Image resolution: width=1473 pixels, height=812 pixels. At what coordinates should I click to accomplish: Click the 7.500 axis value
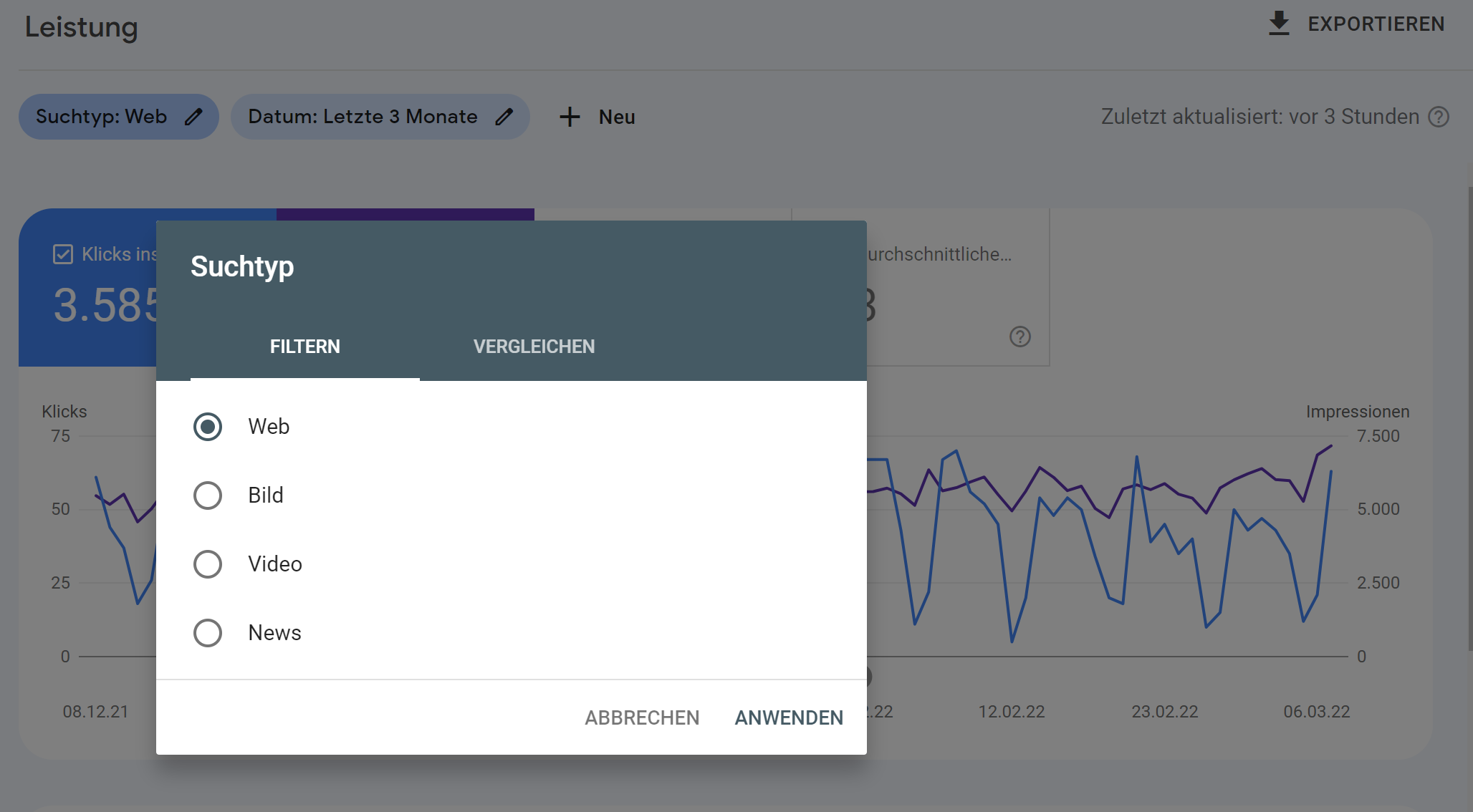(x=1378, y=436)
